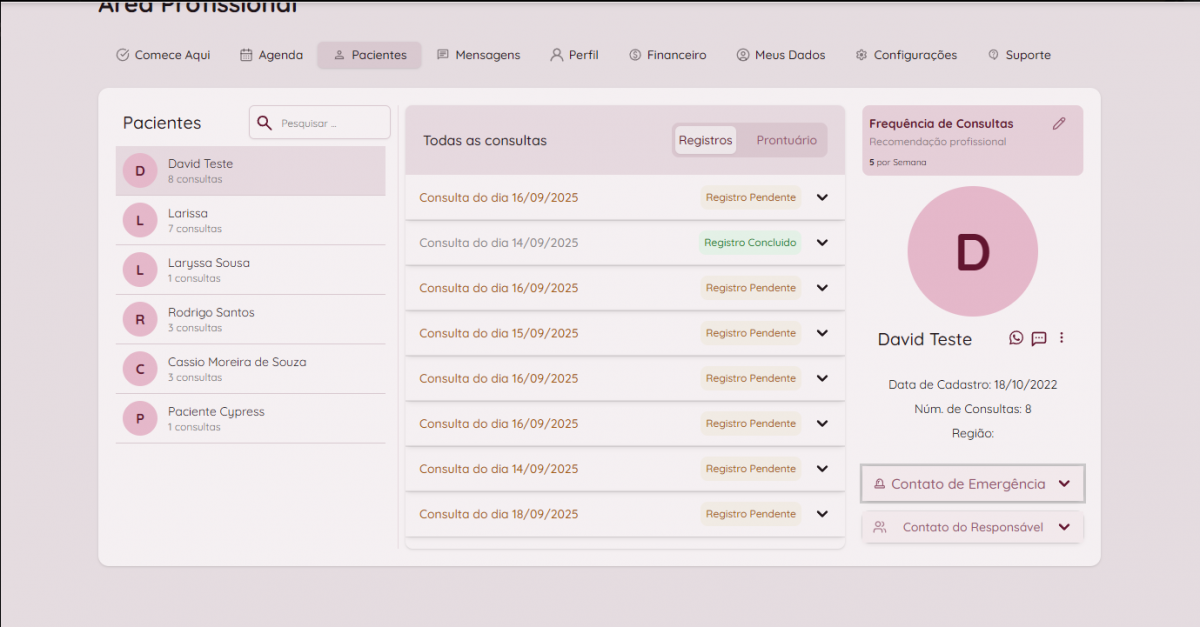
Task: Click the WhatsApp icon beside David Teste
Action: (1016, 338)
